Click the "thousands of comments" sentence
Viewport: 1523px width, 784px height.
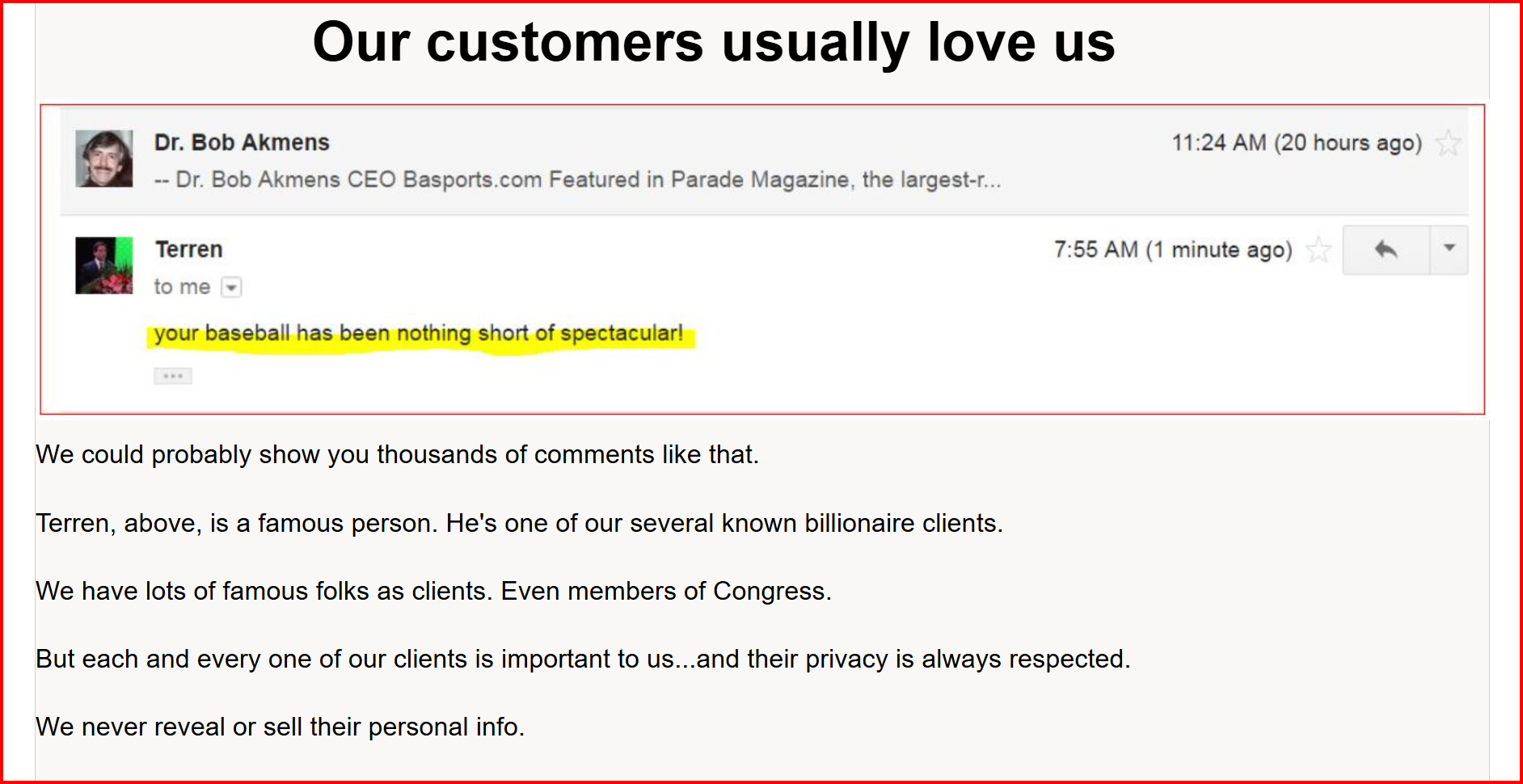(397, 454)
